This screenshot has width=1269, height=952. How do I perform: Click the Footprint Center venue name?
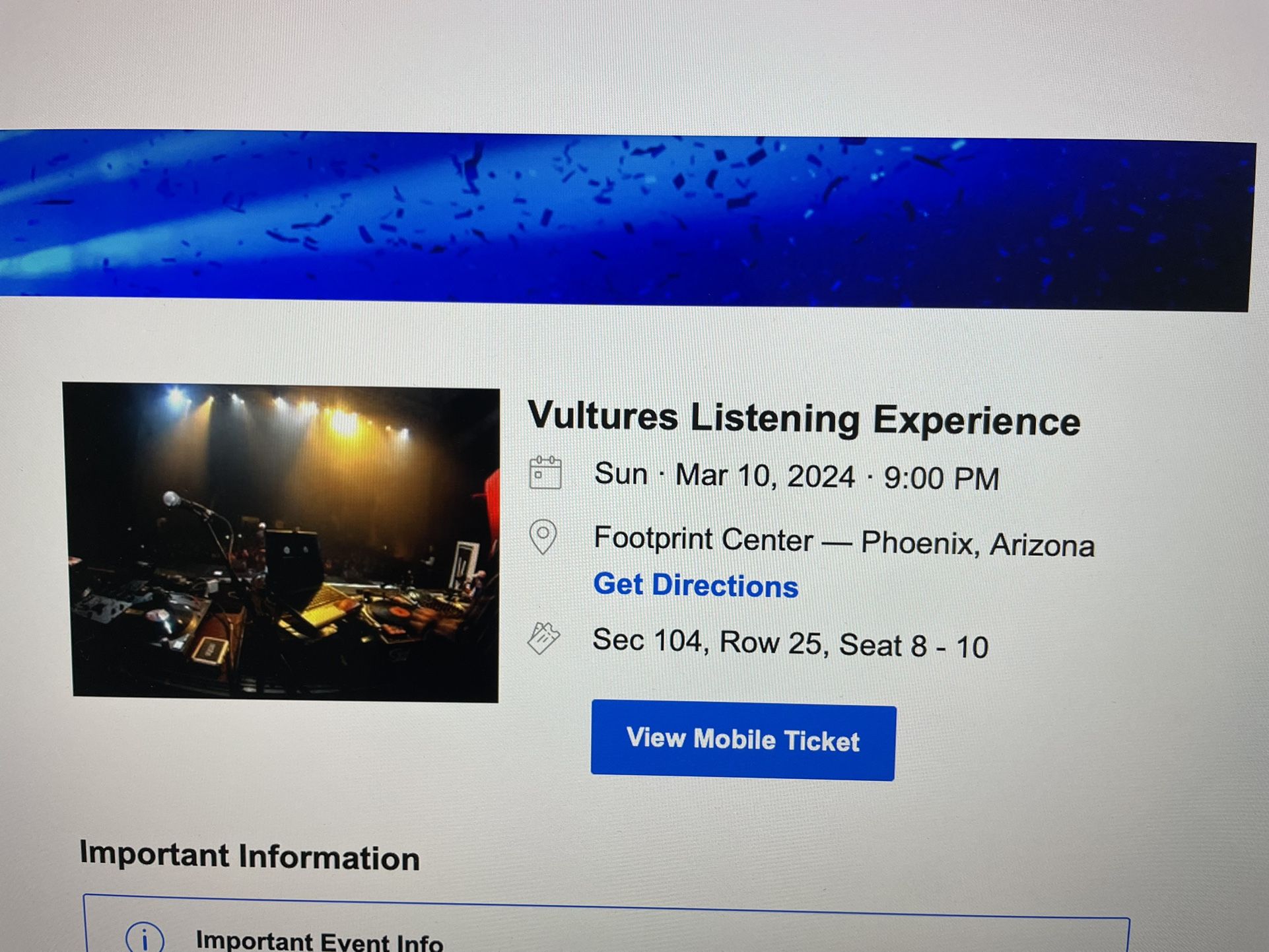click(703, 539)
